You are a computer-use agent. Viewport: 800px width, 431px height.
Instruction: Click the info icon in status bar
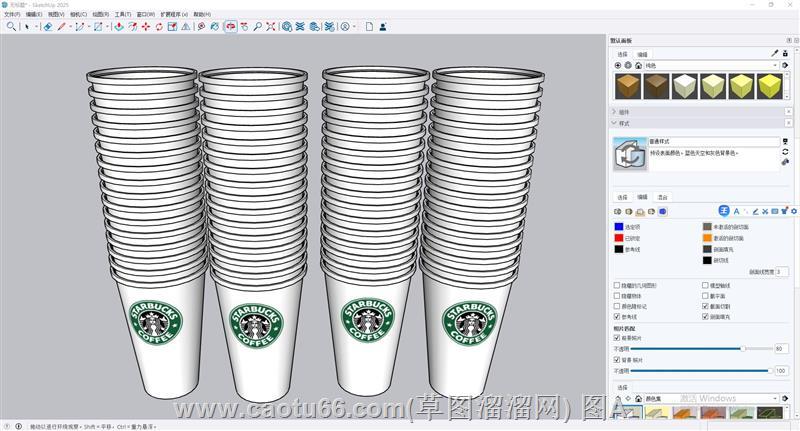(18, 426)
